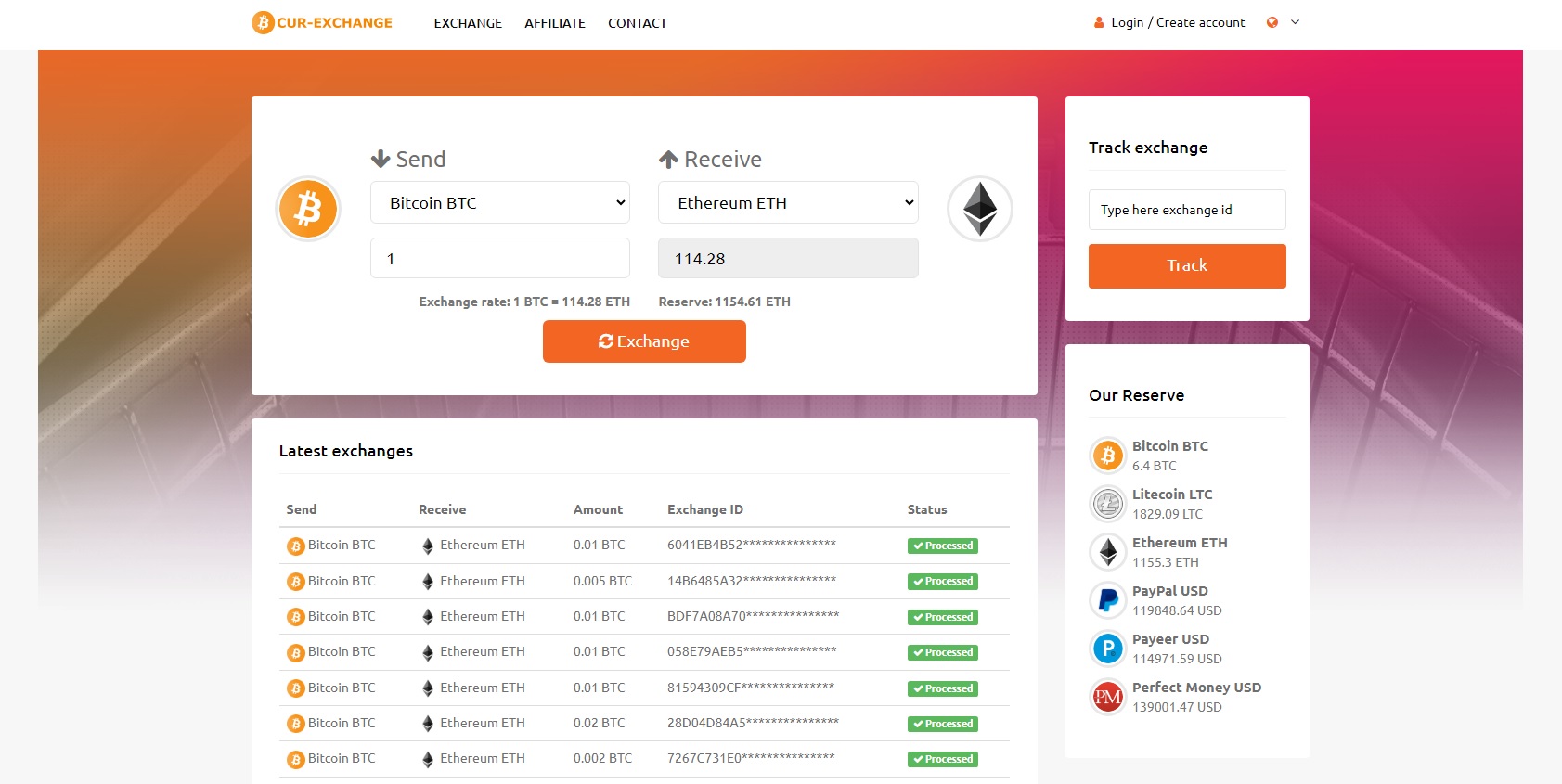Click the orange Exchange button

coord(644,341)
